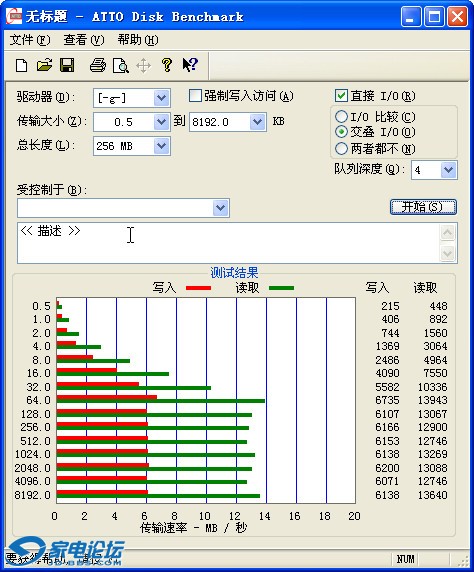The image size is (474, 572).
Task: Click the write value 6735
Action: pyautogui.click(x=387, y=400)
